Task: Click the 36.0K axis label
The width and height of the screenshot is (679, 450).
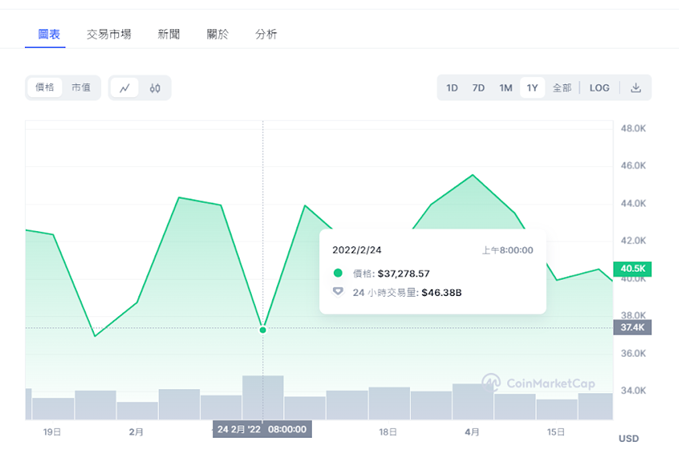Action: click(x=633, y=353)
